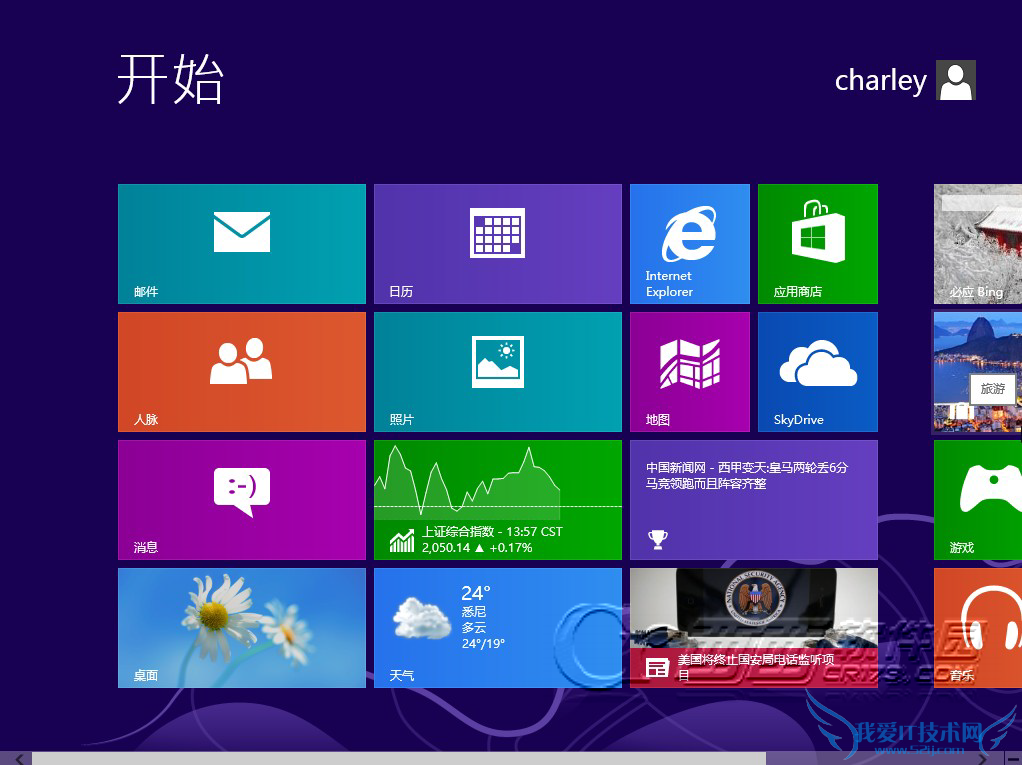This screenshot has height=765, width=1022.
Task: Open the Weather (天气) tile
Action: tap(498, 628)
